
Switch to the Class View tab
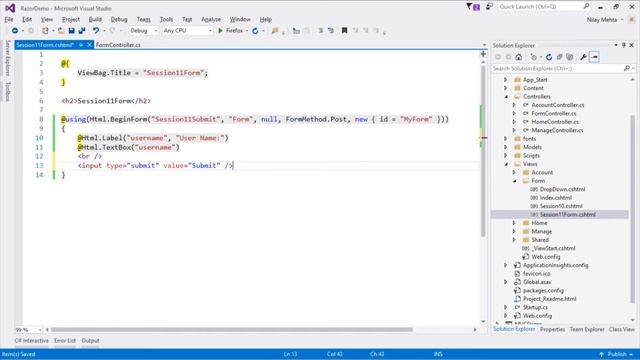pyautogui.click(x=622, y=329)
